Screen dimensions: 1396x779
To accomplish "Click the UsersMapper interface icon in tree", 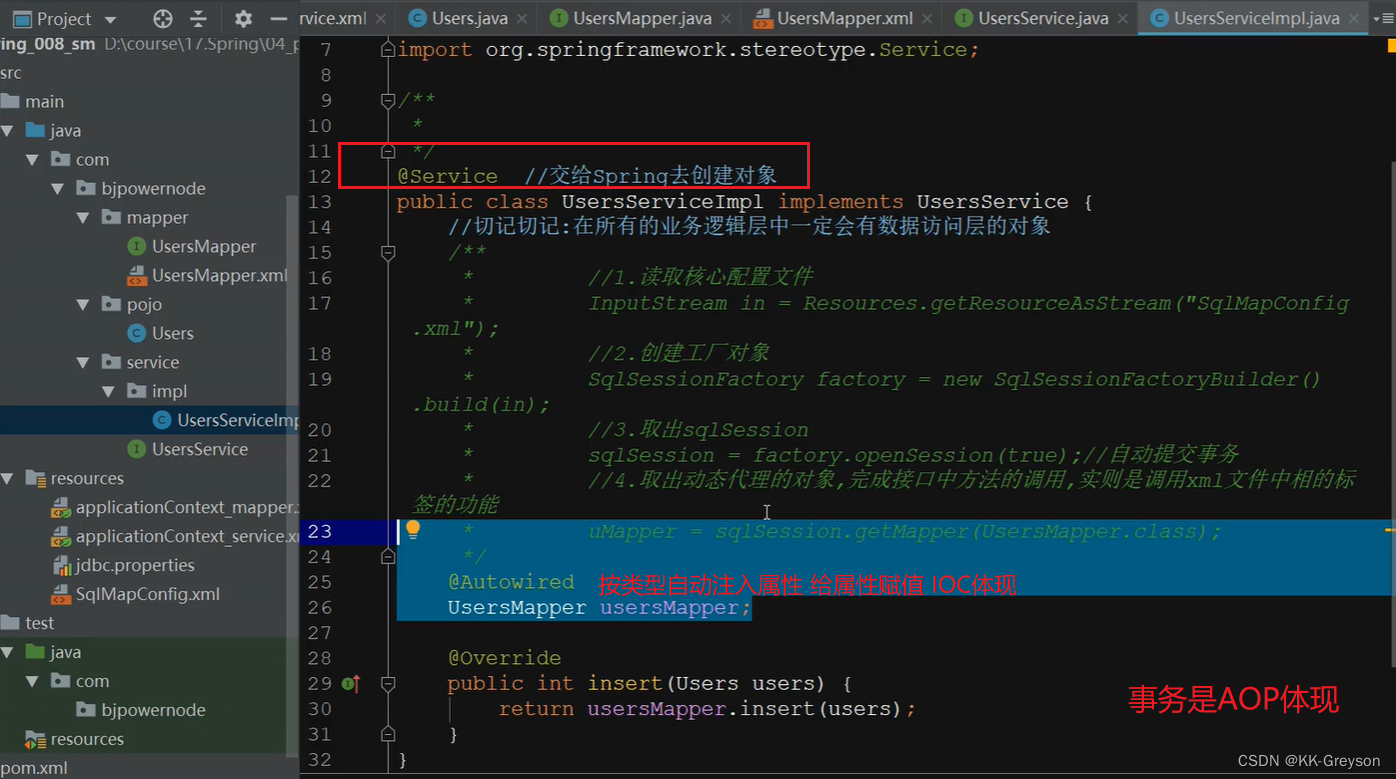I will point(137,247).
